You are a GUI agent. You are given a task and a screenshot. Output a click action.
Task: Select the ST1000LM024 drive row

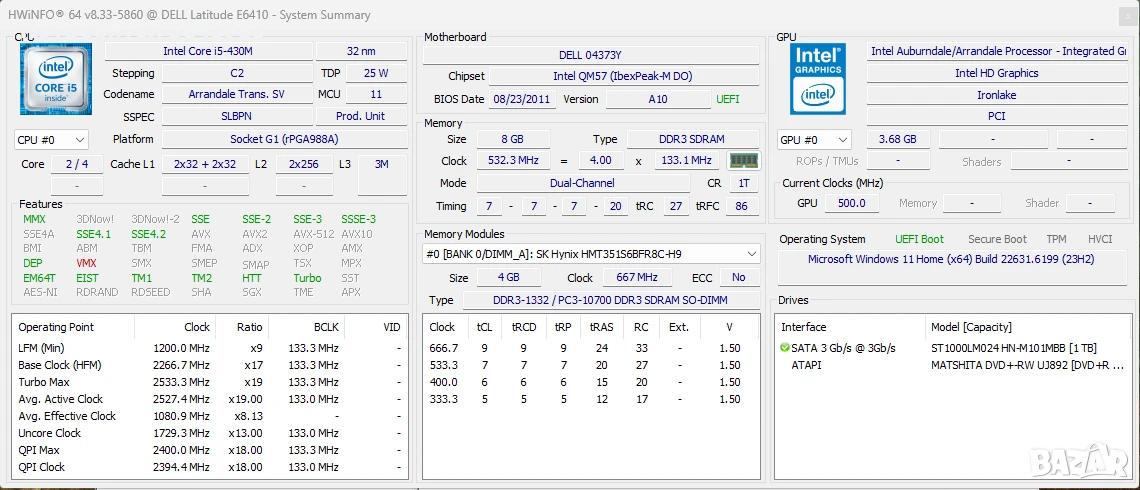click(x=955, y=348)
